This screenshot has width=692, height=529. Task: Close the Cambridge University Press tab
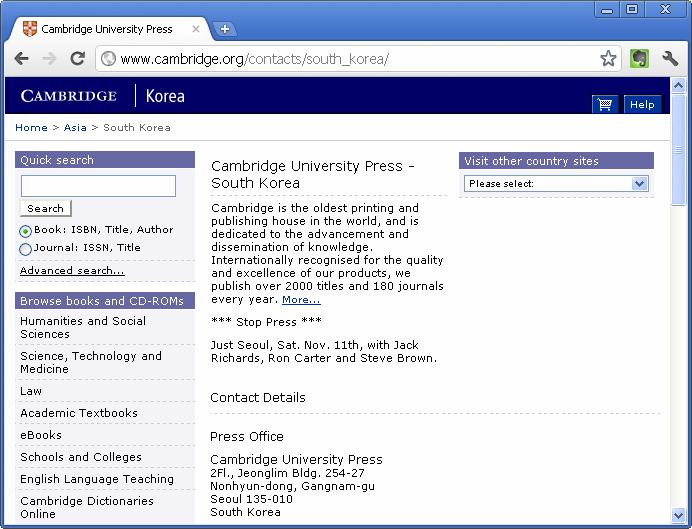[196, 29]
